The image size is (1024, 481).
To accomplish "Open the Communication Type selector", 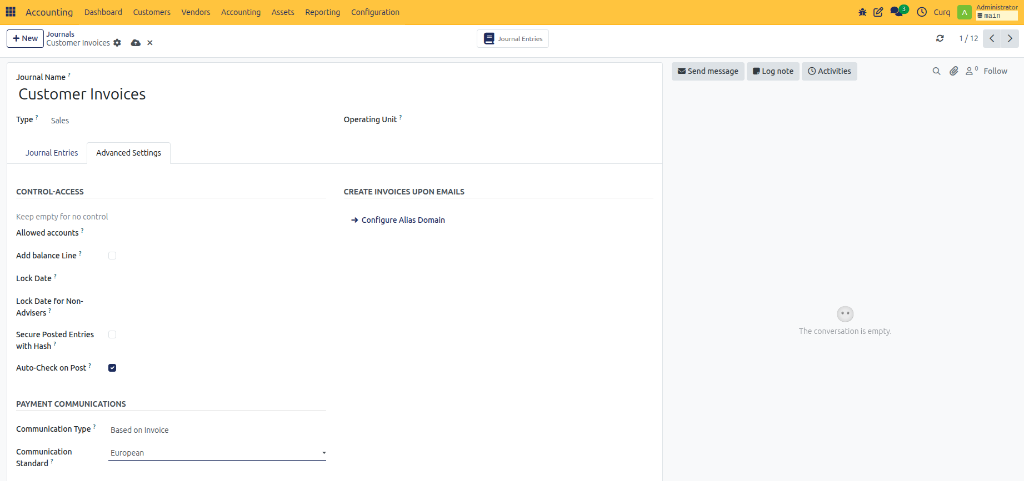I will tap(217, 430).
